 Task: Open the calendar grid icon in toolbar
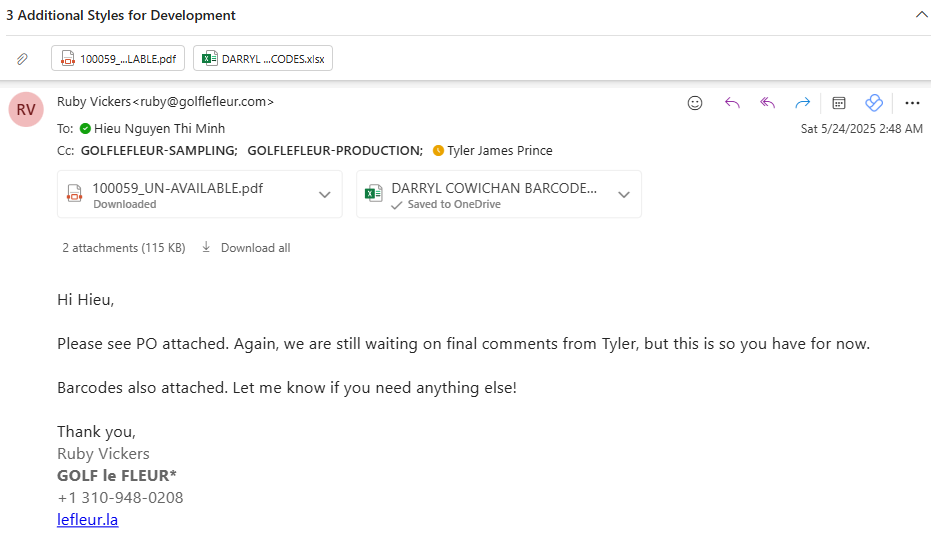coord(838,103)
